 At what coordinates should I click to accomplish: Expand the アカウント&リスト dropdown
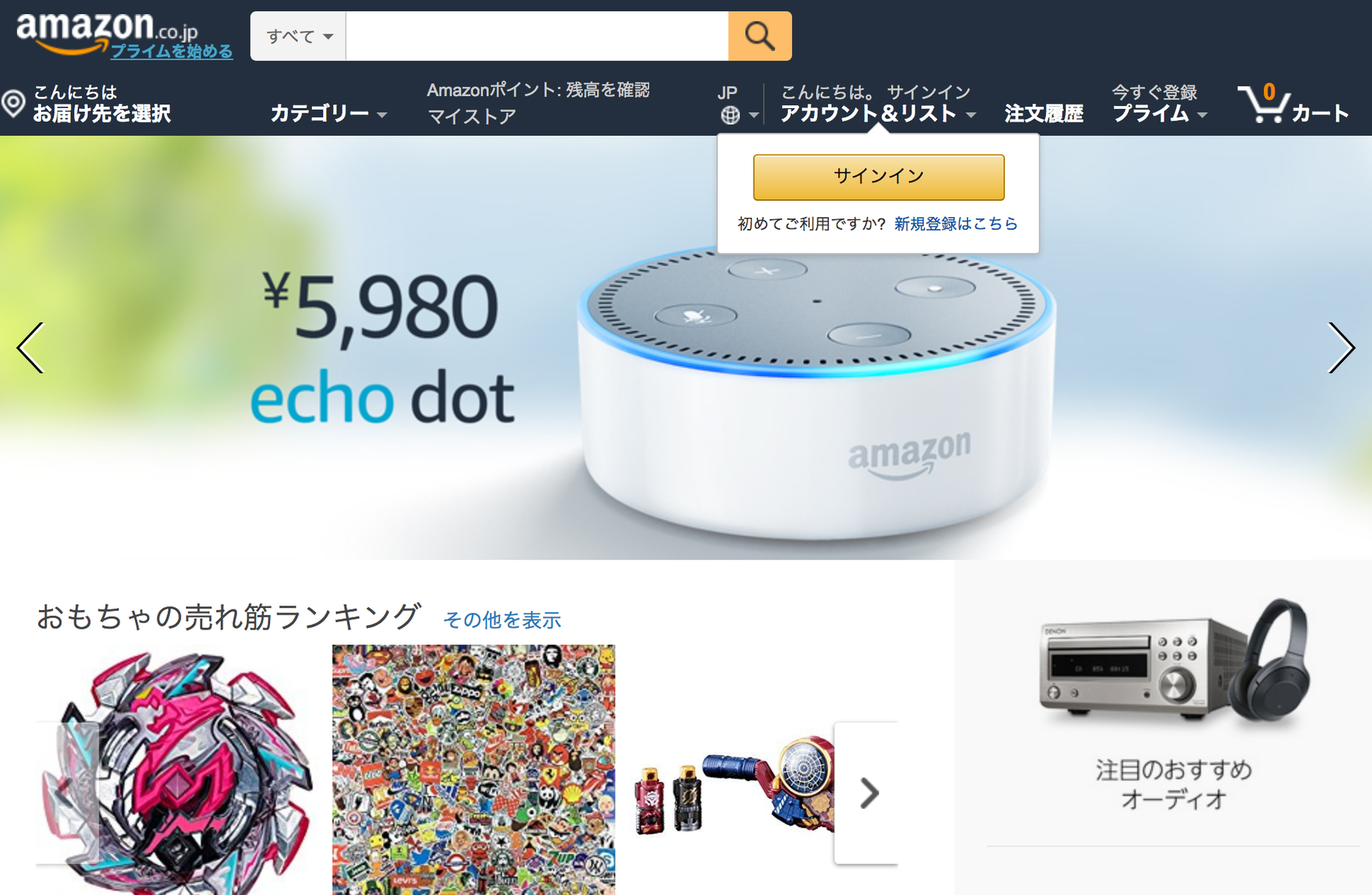pyautogui.click(x=878, y=113)
